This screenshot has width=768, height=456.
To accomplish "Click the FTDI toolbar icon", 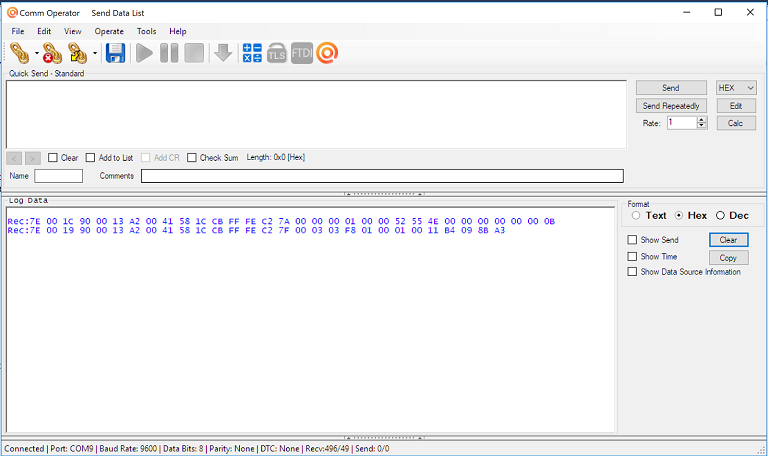I will [302, 53].
